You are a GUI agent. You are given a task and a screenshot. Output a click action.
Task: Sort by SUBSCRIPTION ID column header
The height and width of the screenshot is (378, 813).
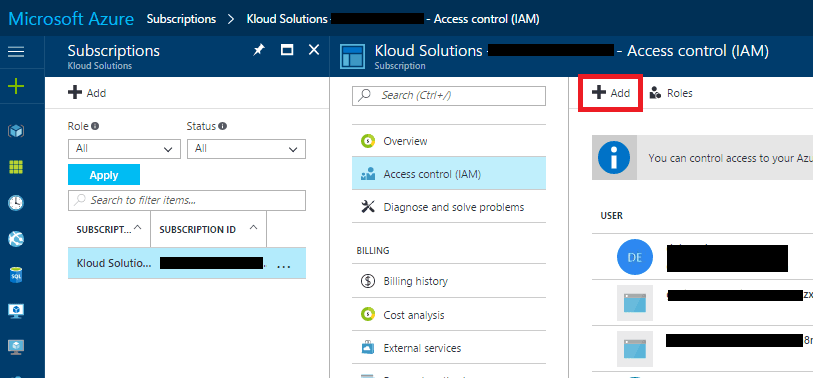(208, 229)
